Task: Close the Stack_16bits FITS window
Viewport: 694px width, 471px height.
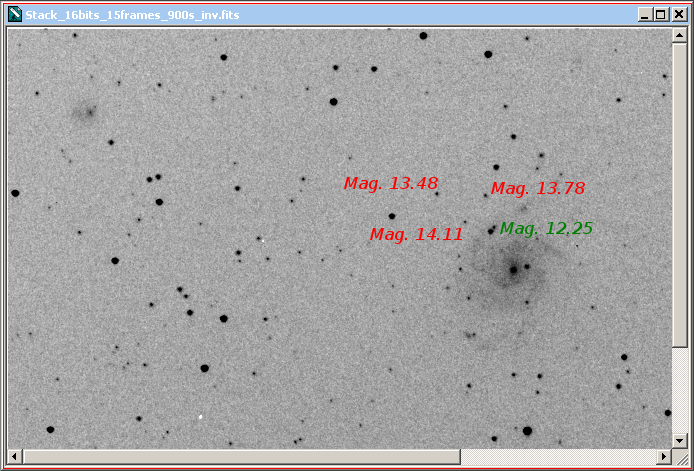Action: (x=679, y=15)
